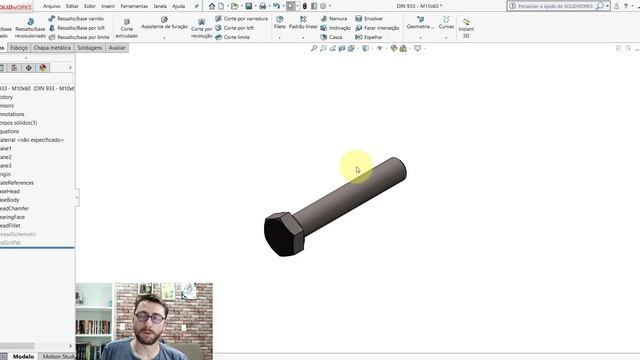
Task: Switch to the Modelo bottom tab
Action: click(x=23, y=356)
